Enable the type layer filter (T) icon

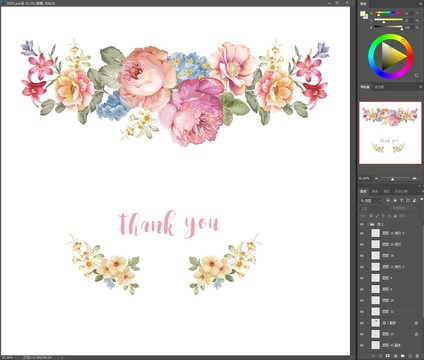click(x=401, y=200)
